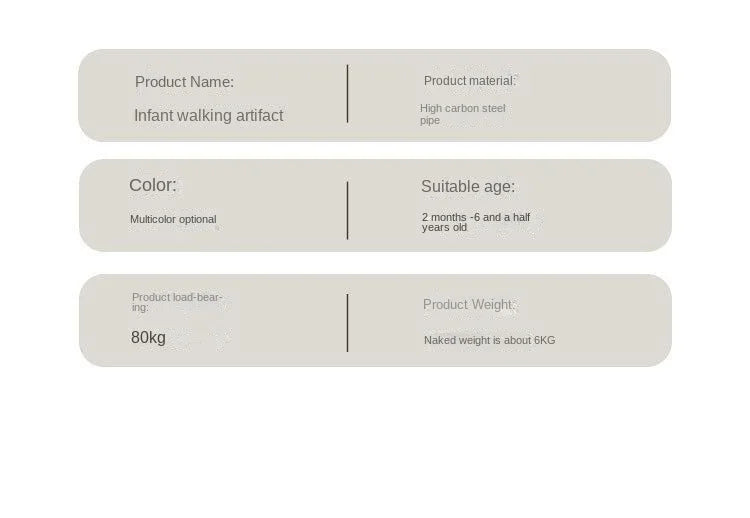Click the vertical divider in the Color card
This screenshot has width=750, height=518.
348,210
